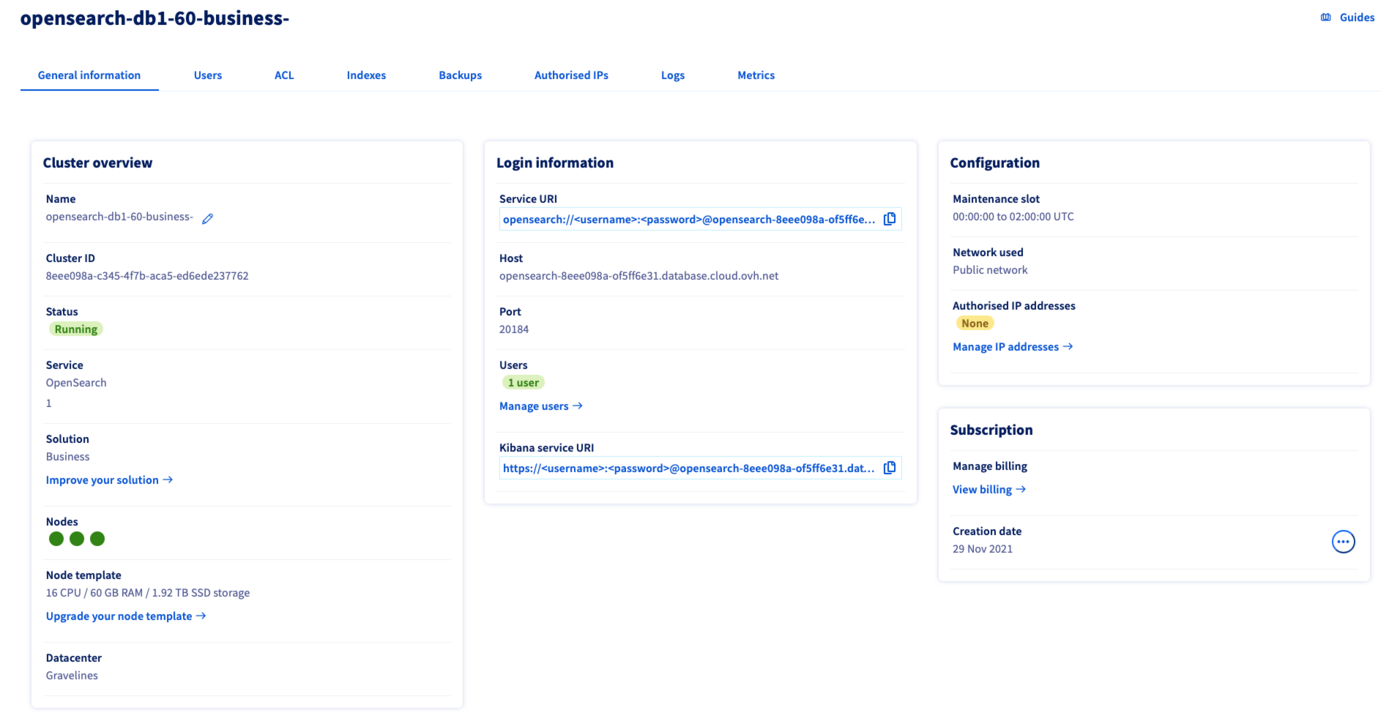Image resolution: width=1400 pixels, height=721 pixels.
Task: Open the ACL tab
Action: 284,74
